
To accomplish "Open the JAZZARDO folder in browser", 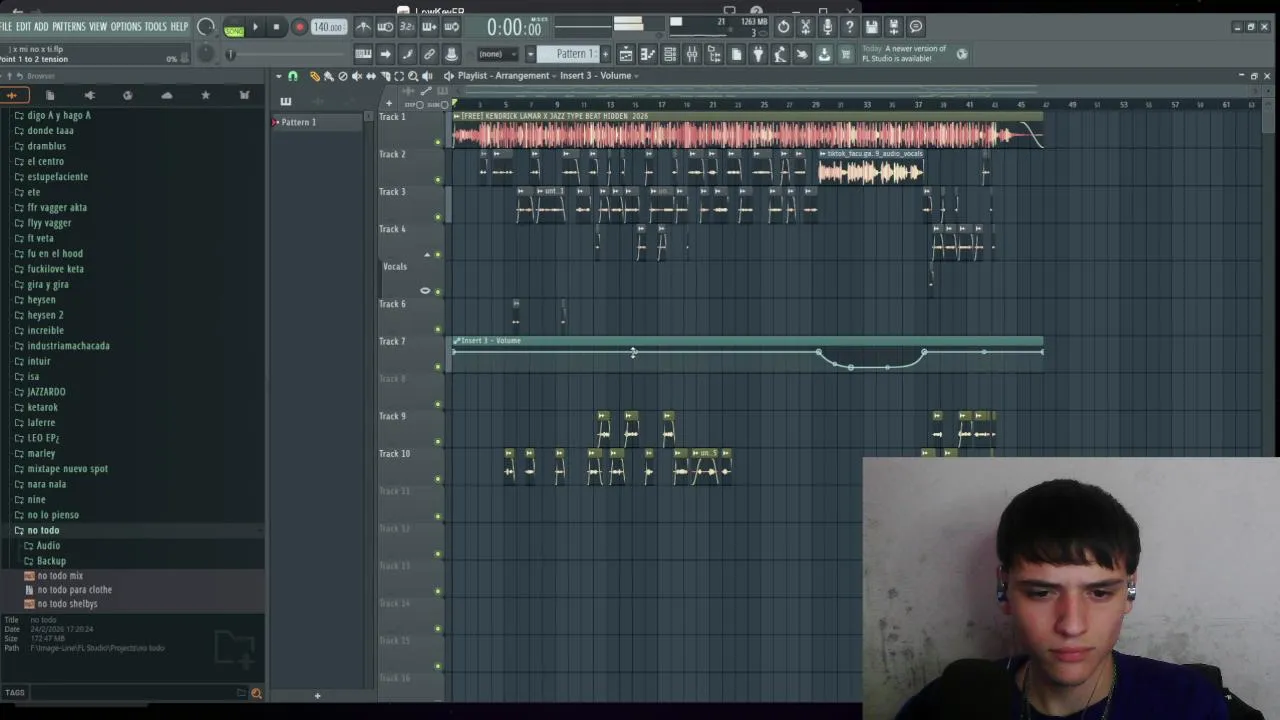I will (46, 392).
